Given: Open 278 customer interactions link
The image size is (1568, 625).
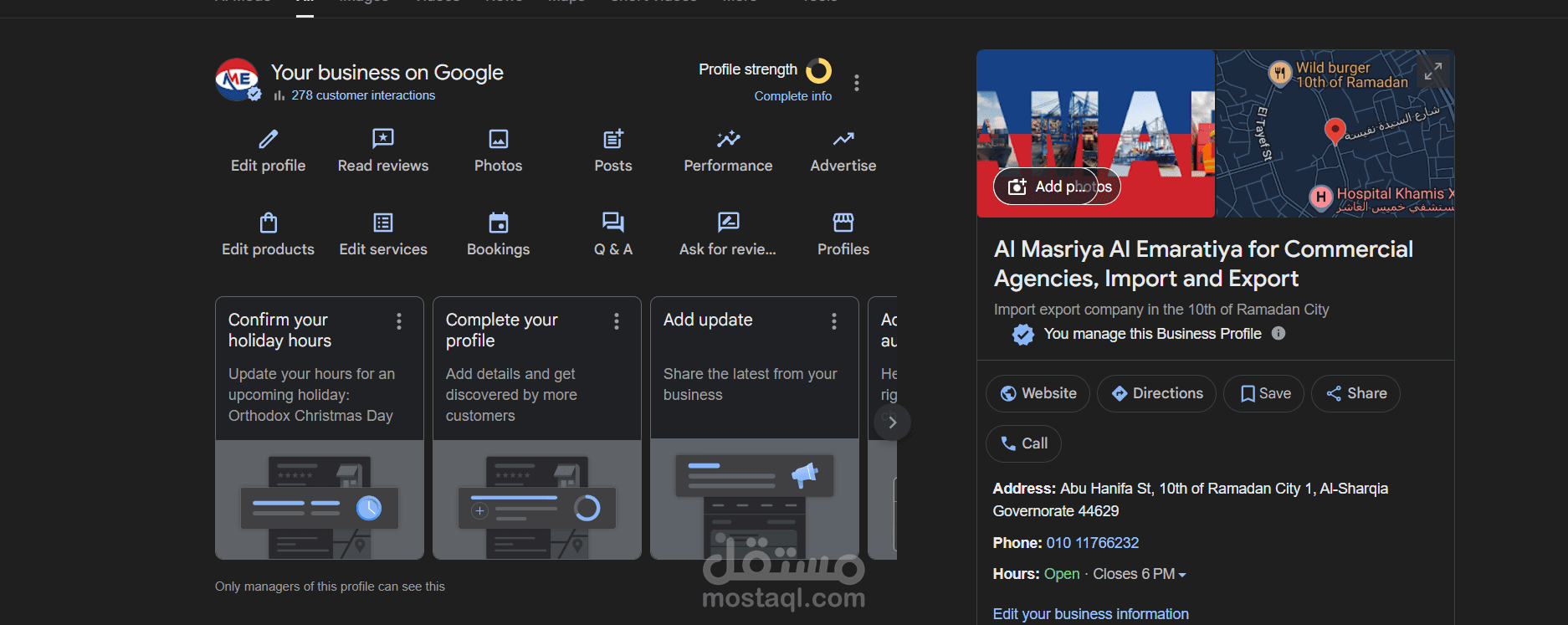Looking at the screenshot, I should click(363, 95).
